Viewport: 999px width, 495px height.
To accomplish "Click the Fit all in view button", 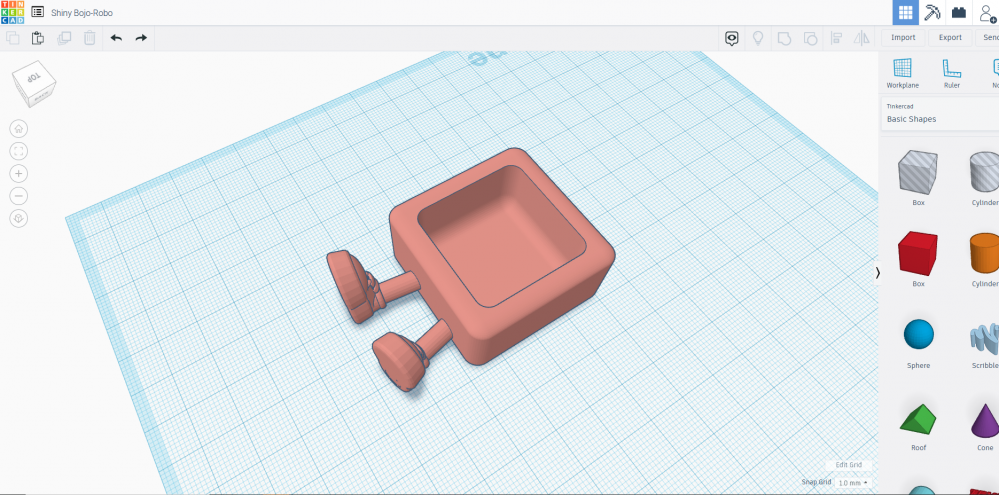I will tap(18, 151).
